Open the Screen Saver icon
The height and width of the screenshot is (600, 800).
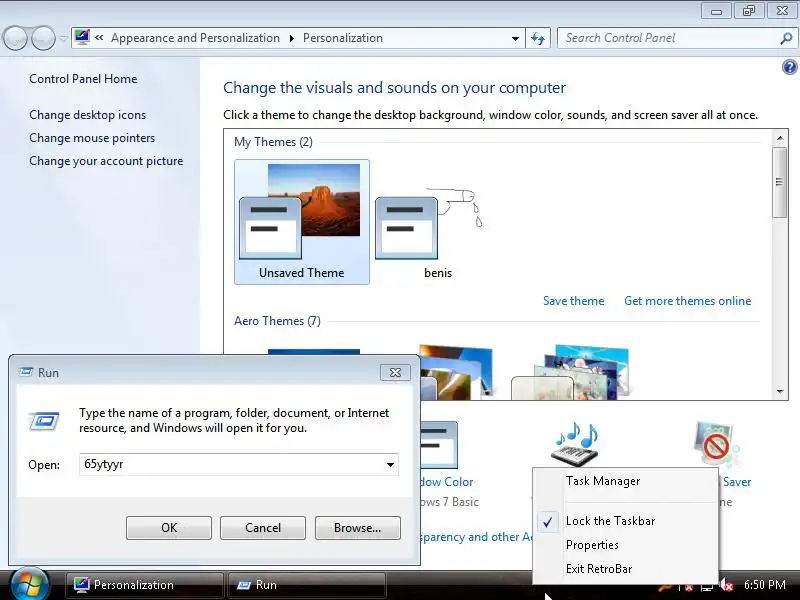[x=716, y=444]
